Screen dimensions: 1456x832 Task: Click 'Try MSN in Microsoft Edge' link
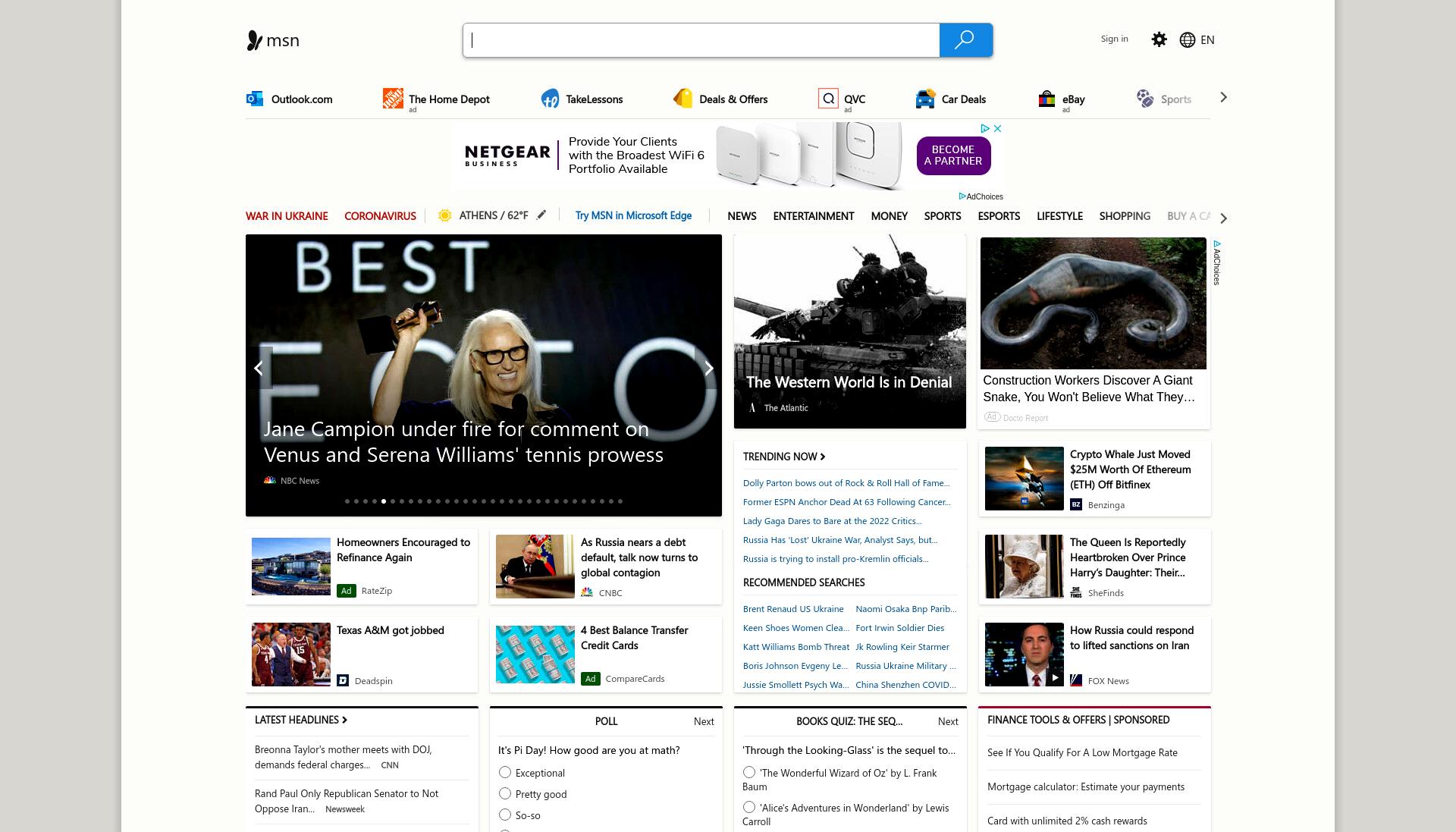pos(633,215)
